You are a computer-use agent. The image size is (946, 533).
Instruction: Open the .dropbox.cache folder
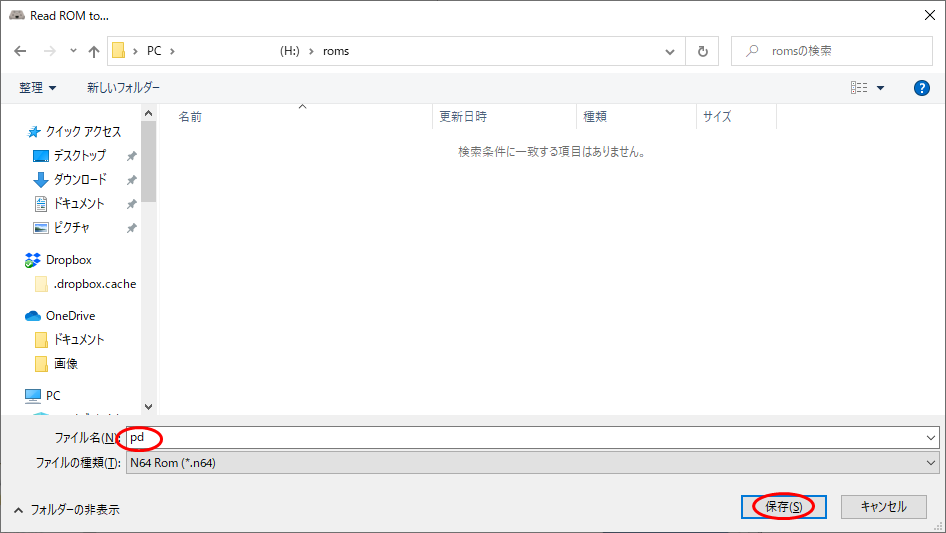(x=95, y=284)
